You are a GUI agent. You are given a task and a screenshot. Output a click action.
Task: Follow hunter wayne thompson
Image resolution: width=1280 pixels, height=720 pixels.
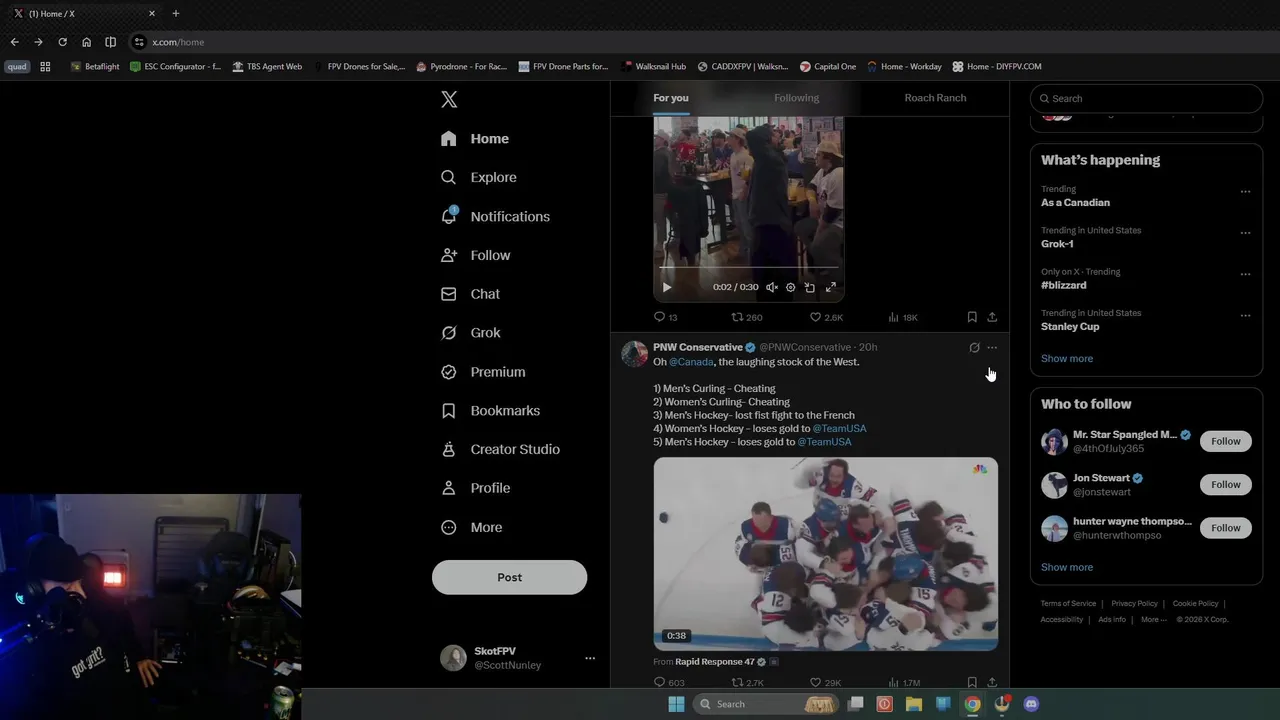(1225, 528)
